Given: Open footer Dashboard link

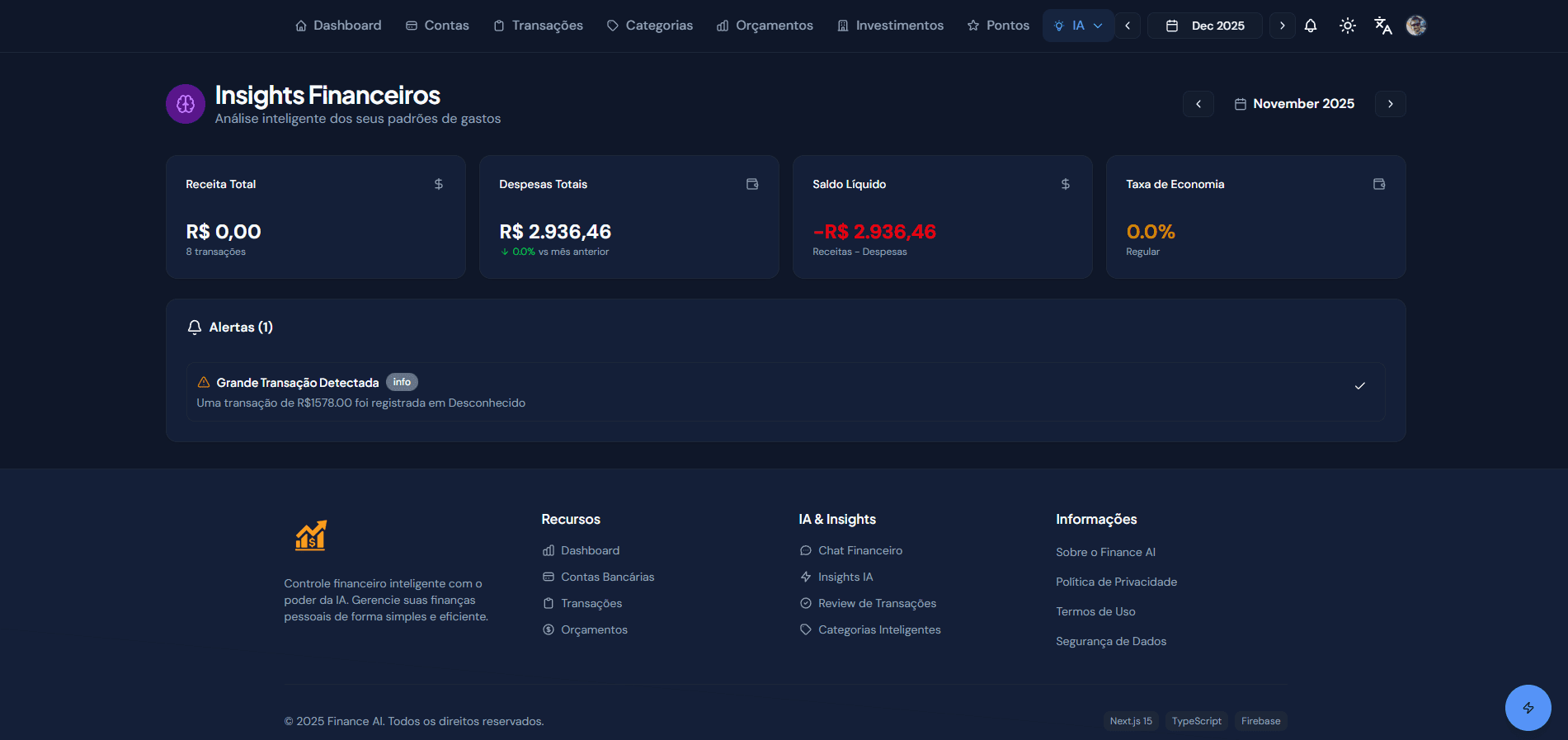Looking at the screenshot, I should point(582,550).
